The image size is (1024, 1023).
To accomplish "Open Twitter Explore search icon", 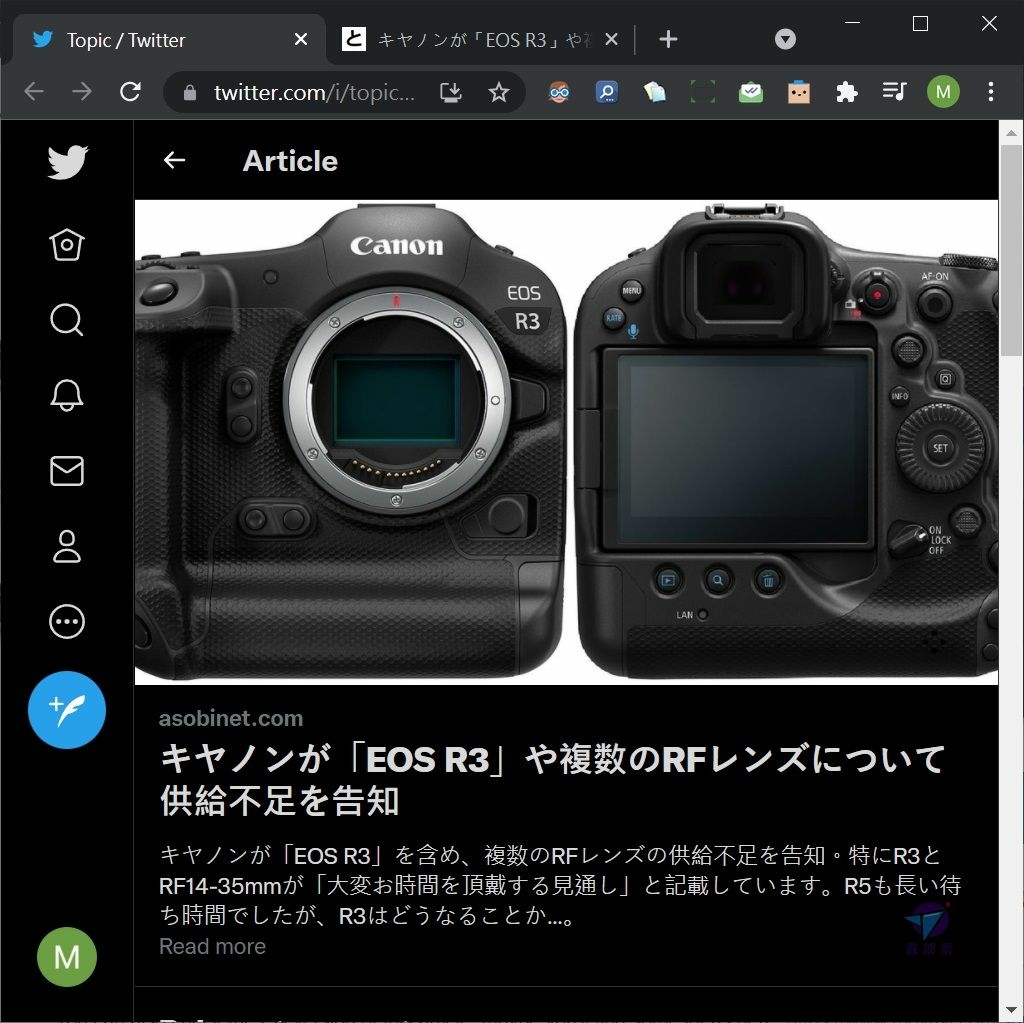I will [67, 320].
